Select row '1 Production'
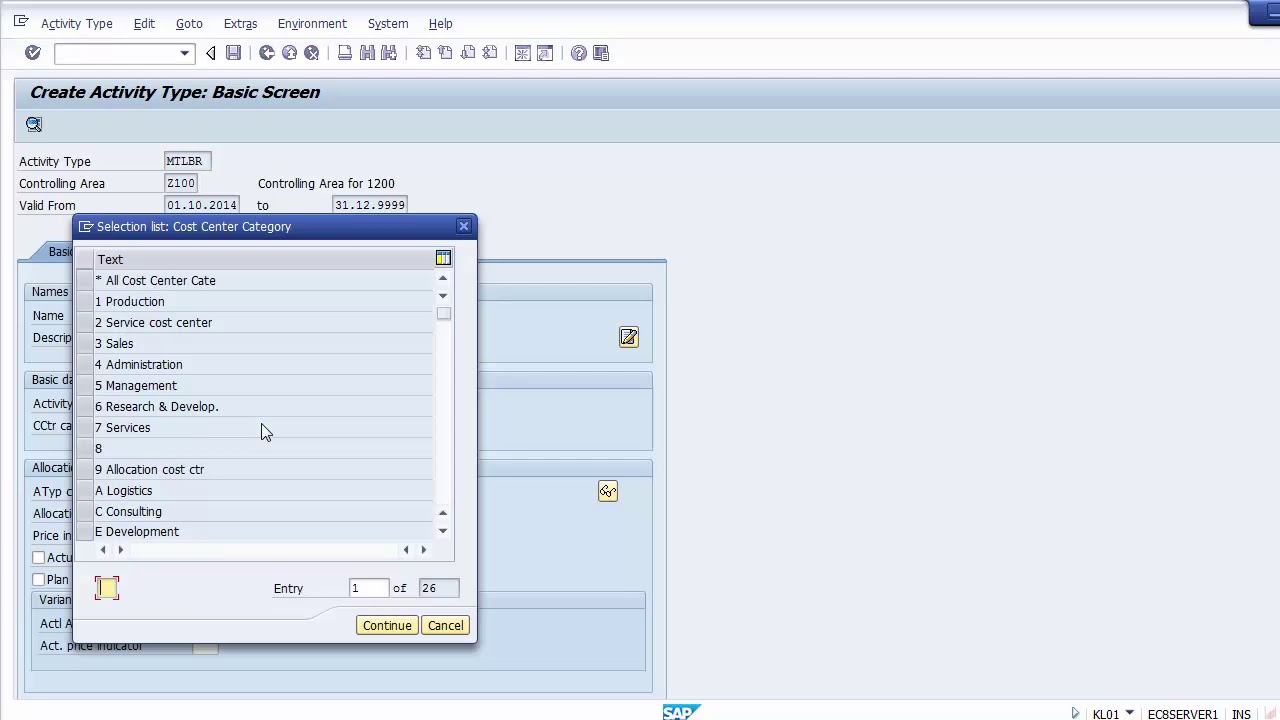Image resolution: width=1280 pixels, height=720 pixels. 263,301
